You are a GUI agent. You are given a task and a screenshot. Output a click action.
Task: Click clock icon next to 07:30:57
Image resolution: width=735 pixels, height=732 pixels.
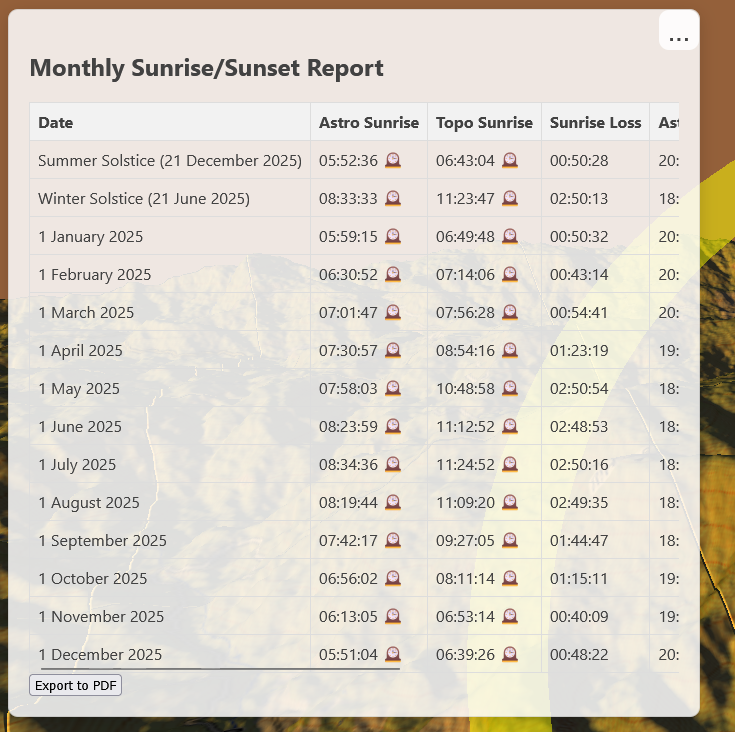(393, 350)
